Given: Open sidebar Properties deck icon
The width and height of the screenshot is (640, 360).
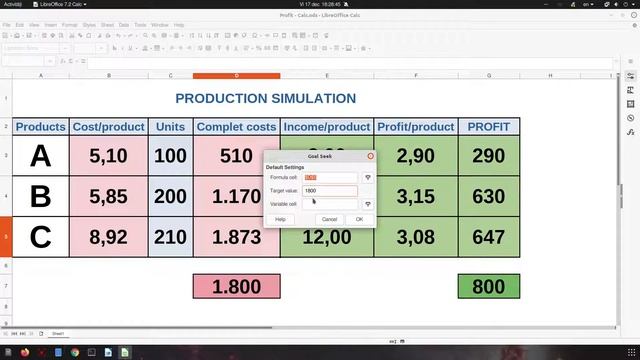Looking at the screenshot, I should click(x=631, y=76).
